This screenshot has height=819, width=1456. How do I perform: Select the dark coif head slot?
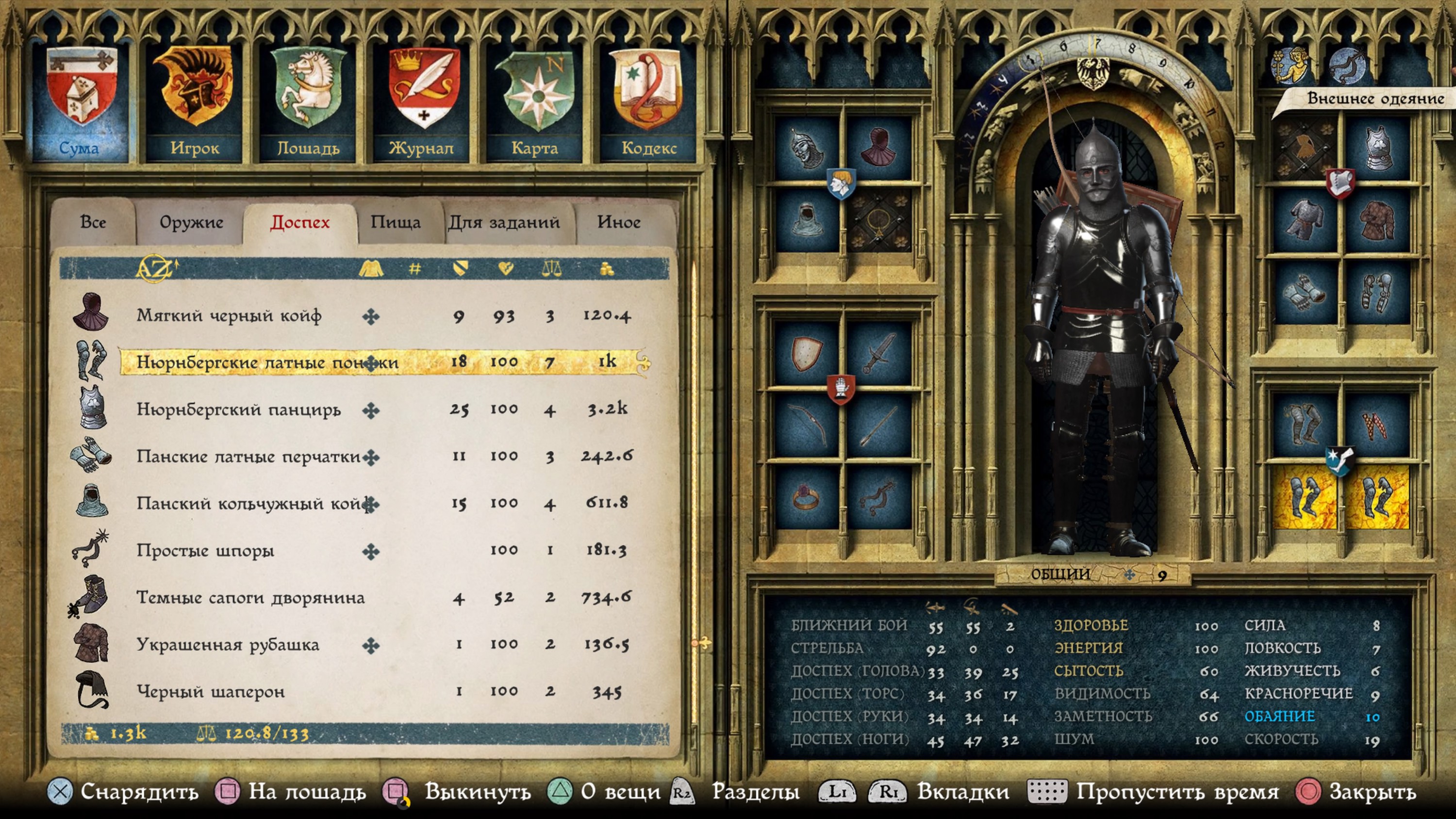(x=878, y=148)
